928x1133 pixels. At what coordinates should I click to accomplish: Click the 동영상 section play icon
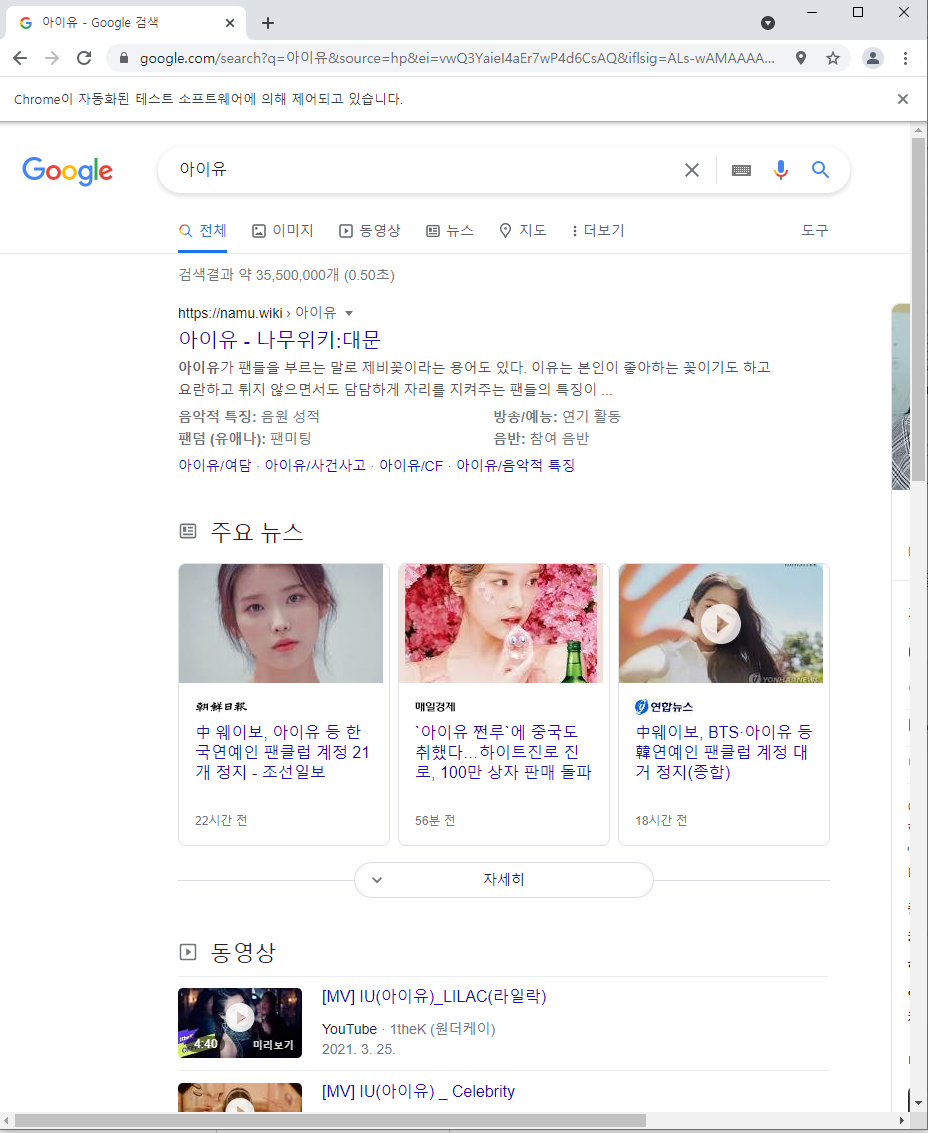[x=188, y=952]
